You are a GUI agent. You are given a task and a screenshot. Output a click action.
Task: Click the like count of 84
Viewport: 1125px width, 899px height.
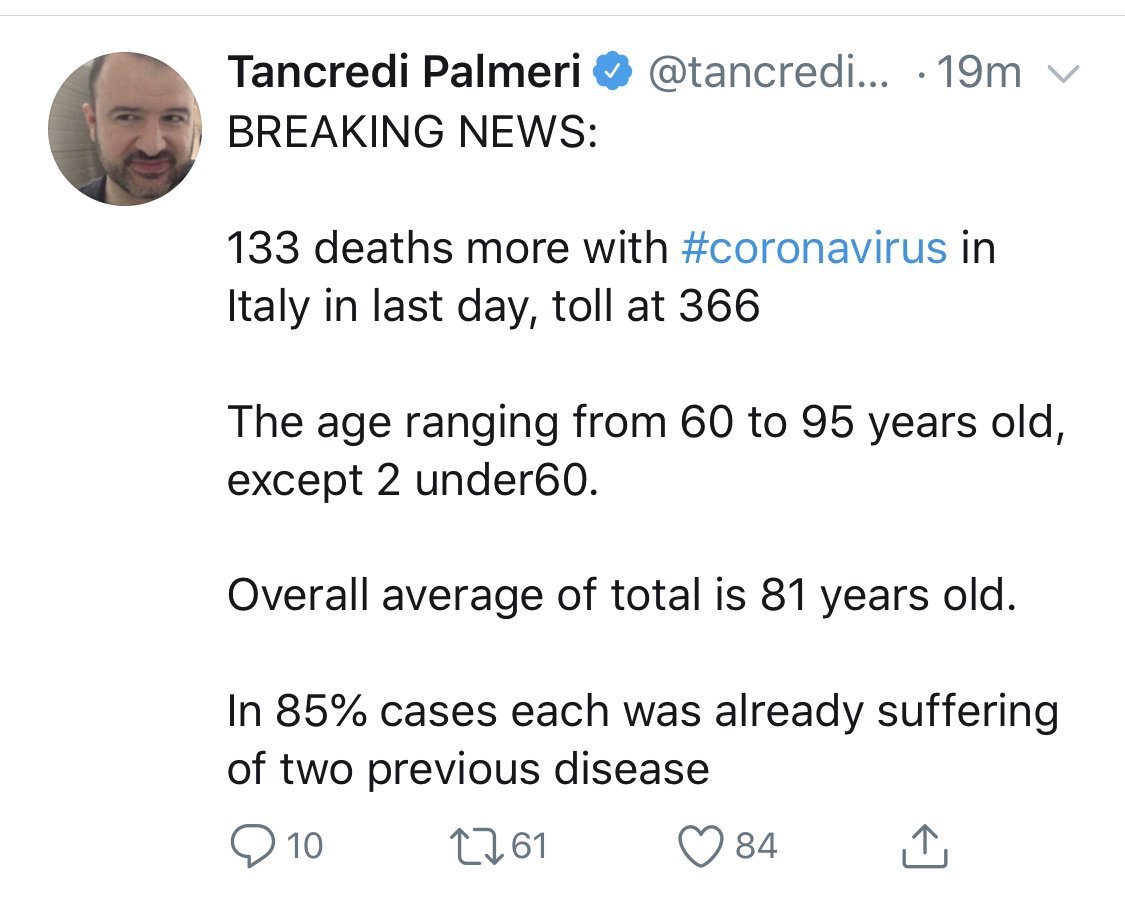[755, 847]
